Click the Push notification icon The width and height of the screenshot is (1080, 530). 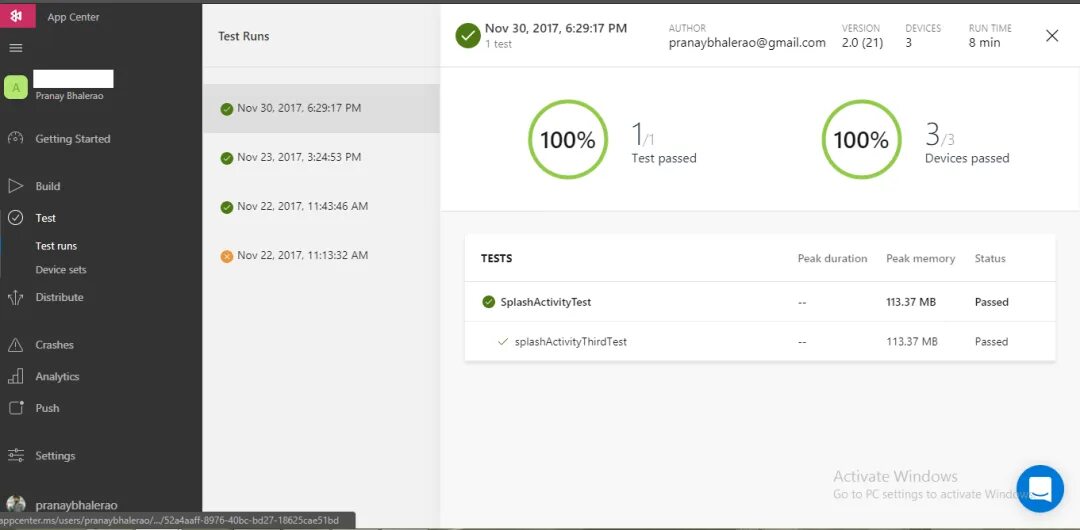coord(15,408)
